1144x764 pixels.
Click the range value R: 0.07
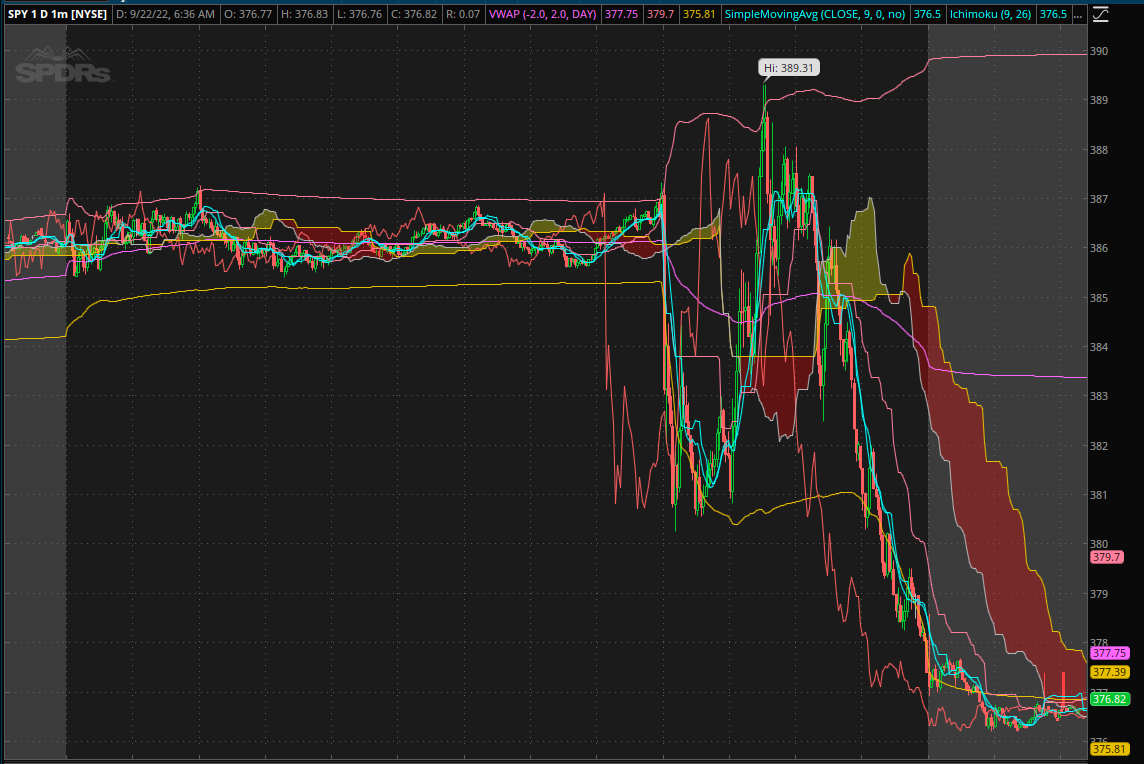click(x=463, y=14)
